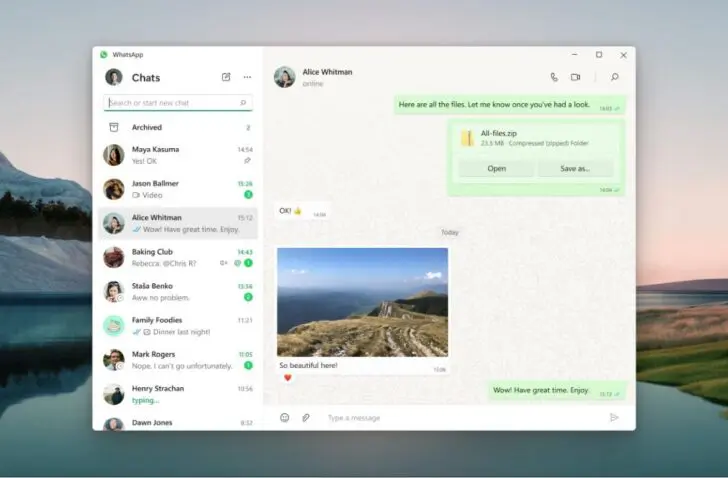Click the 'Wow! Have great time. Enjoy.' sent message

[x=557, y=391]
